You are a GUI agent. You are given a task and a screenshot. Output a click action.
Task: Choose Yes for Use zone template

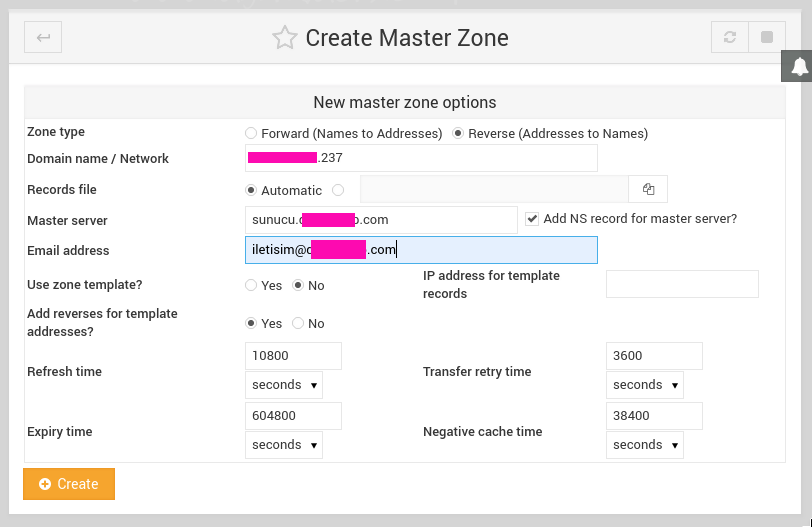pos(252,286)
